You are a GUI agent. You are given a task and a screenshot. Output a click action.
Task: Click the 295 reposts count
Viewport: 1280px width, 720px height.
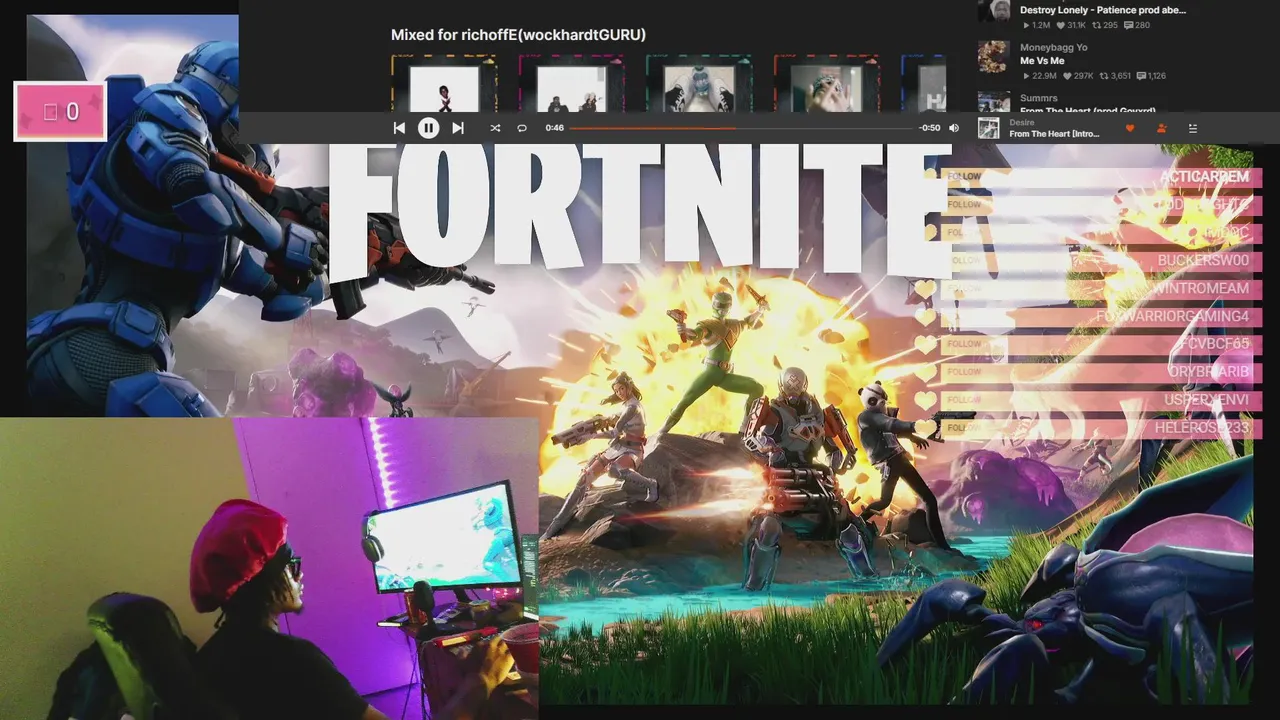[1104, 25]
